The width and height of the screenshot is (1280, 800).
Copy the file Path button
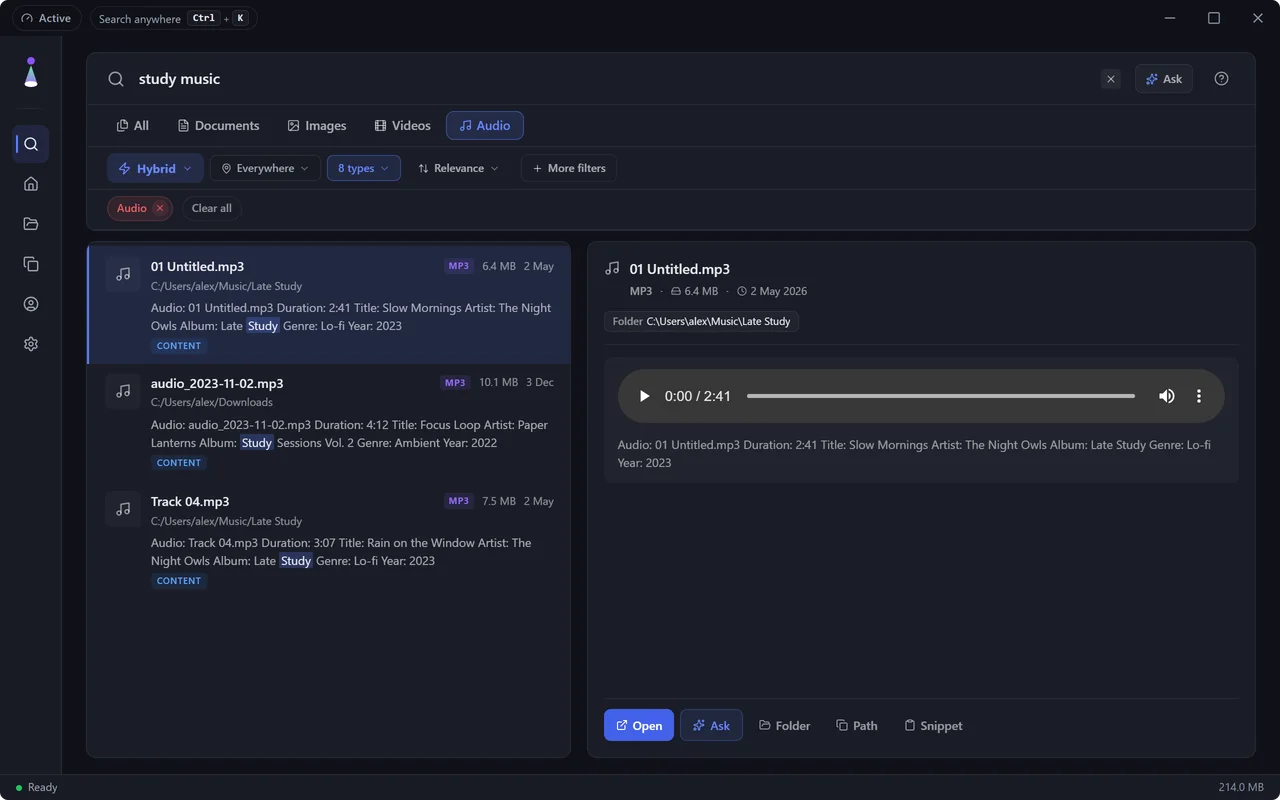(x=857, y=725)
